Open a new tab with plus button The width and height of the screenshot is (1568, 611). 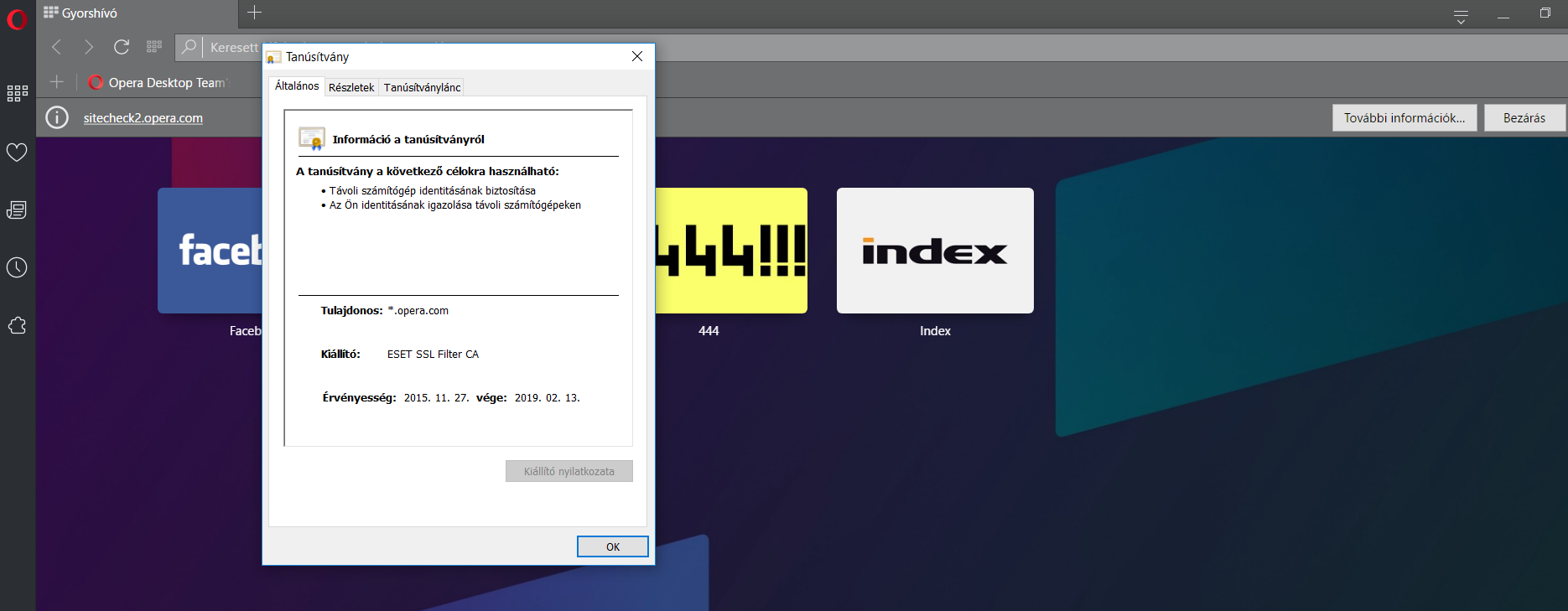point(255,13)
